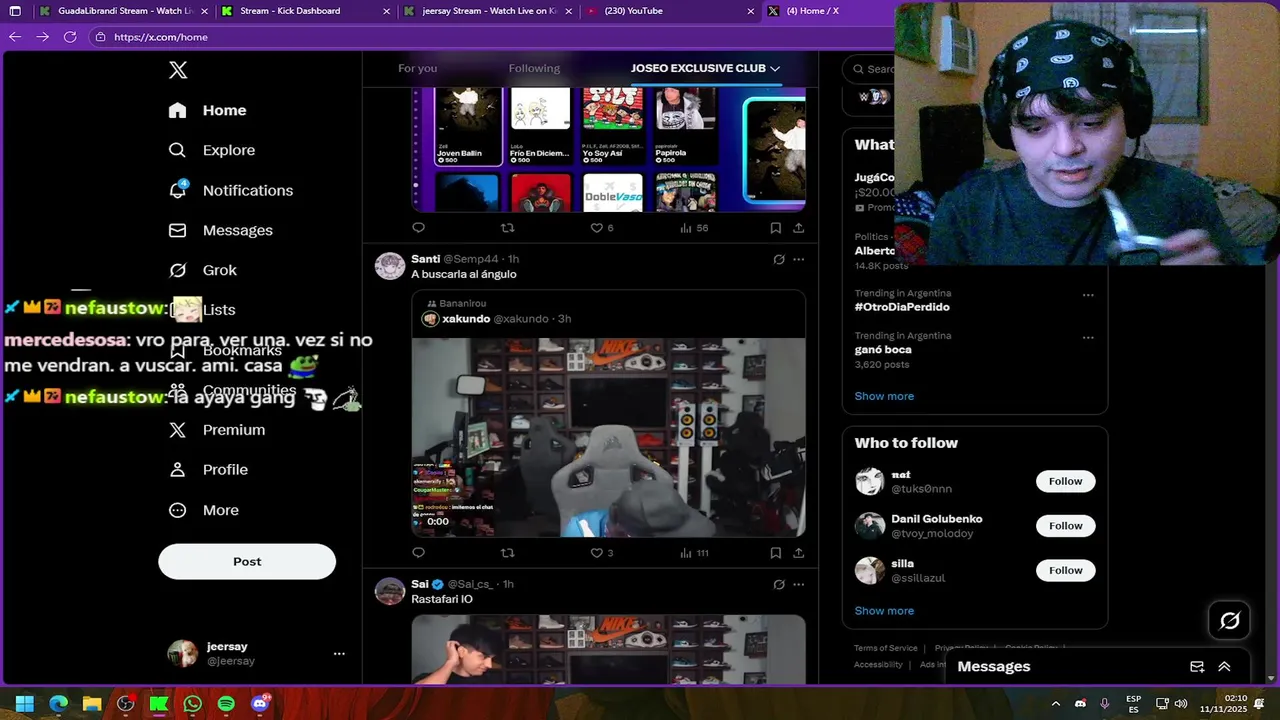The image size is (1280, 720).
Task: Switch to the Following tab
Action: (534, 68)
